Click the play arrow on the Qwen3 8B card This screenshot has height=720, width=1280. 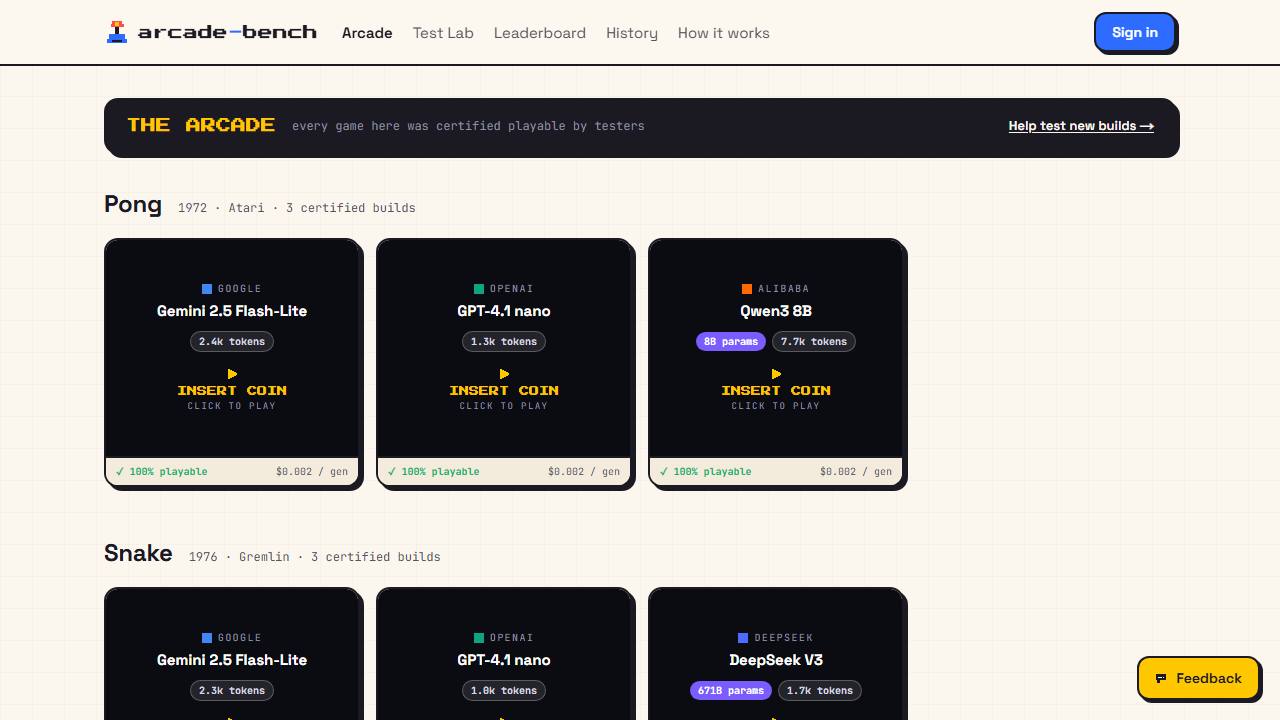pyautogui.click(x=776, y=374)
